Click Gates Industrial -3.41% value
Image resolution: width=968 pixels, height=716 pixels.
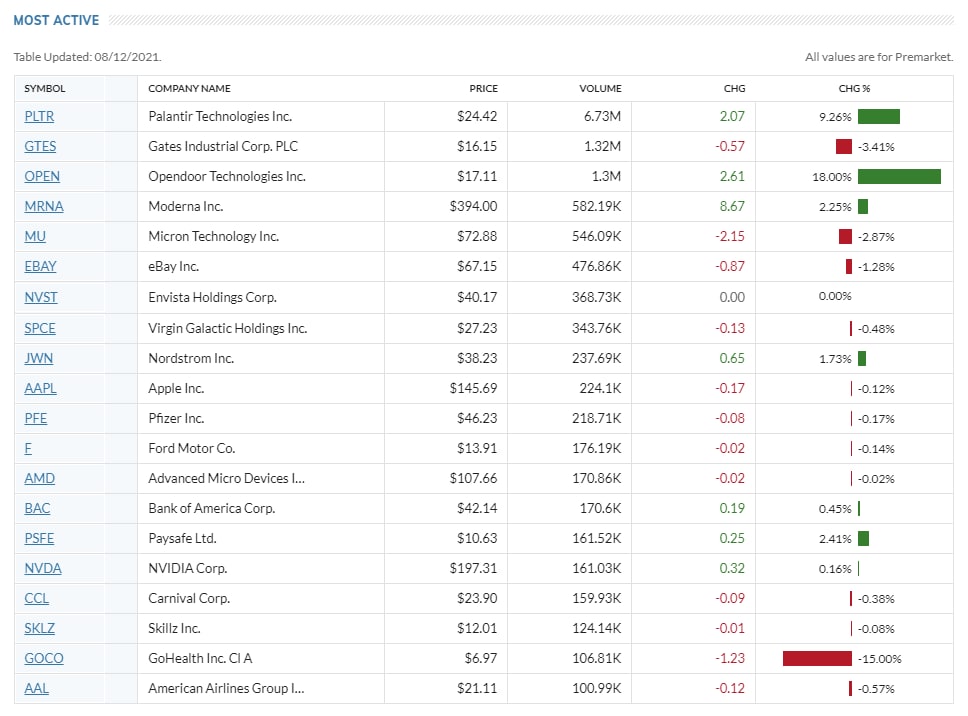[x=876, y=147]
